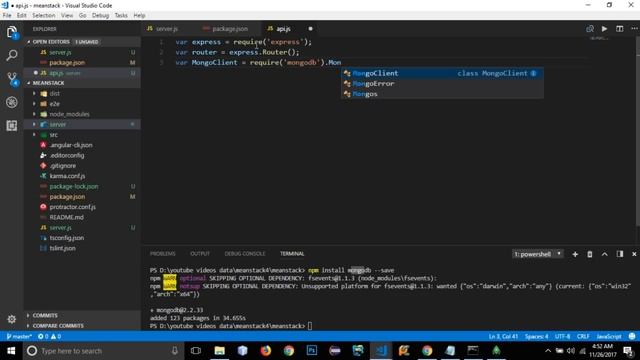This screenshot has width=640, height=360.
Task: Maximize the panel with the up chevron
Action: (604, 254)
